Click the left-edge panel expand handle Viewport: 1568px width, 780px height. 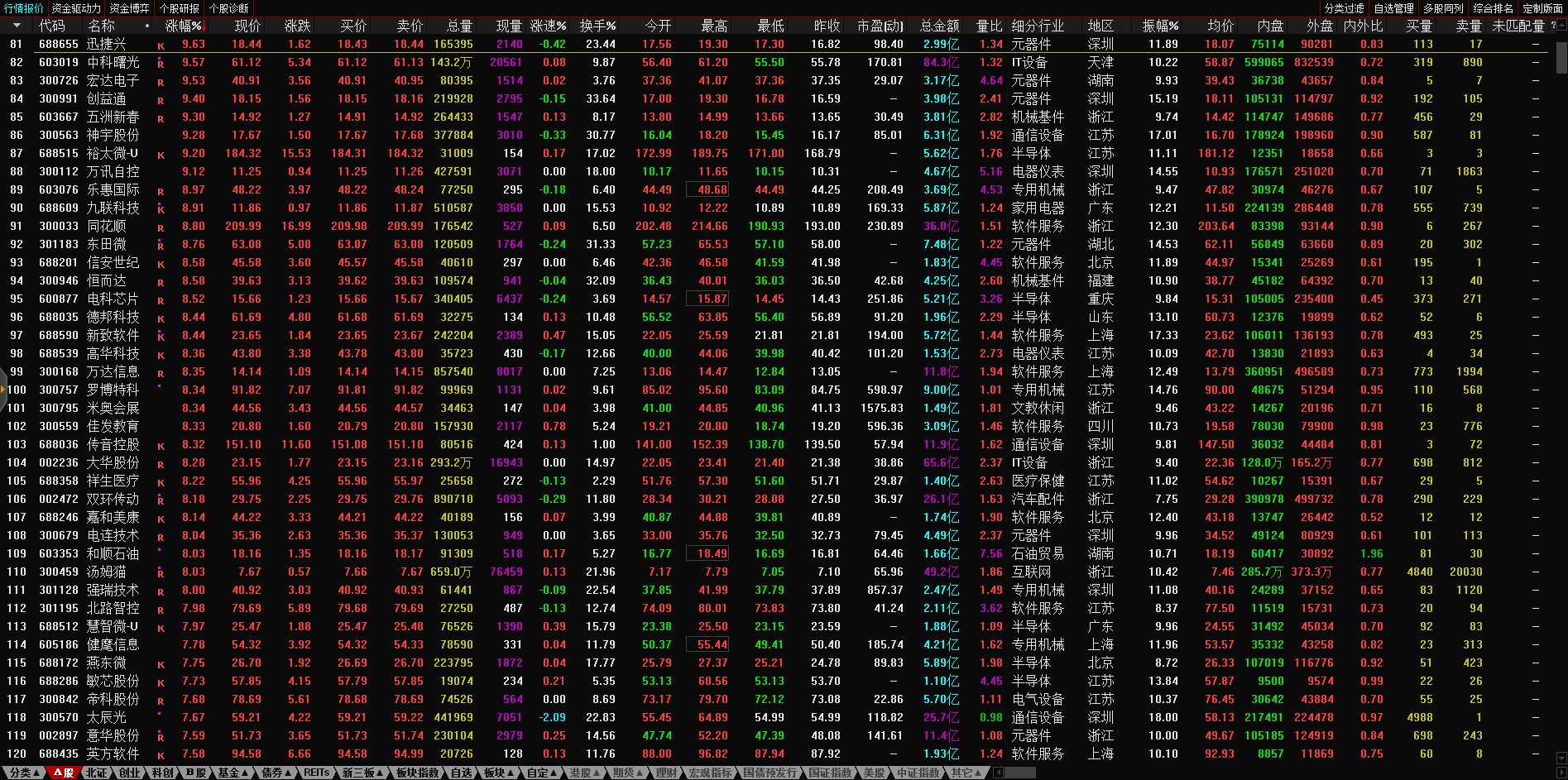pos(3,389)
